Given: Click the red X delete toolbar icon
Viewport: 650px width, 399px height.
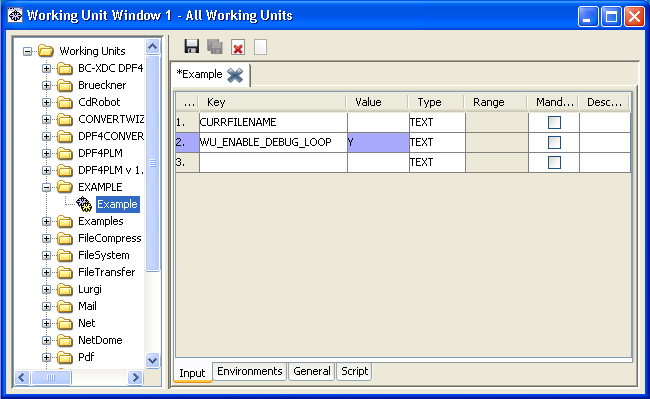Looking at the screenshot, I should 238,47.
